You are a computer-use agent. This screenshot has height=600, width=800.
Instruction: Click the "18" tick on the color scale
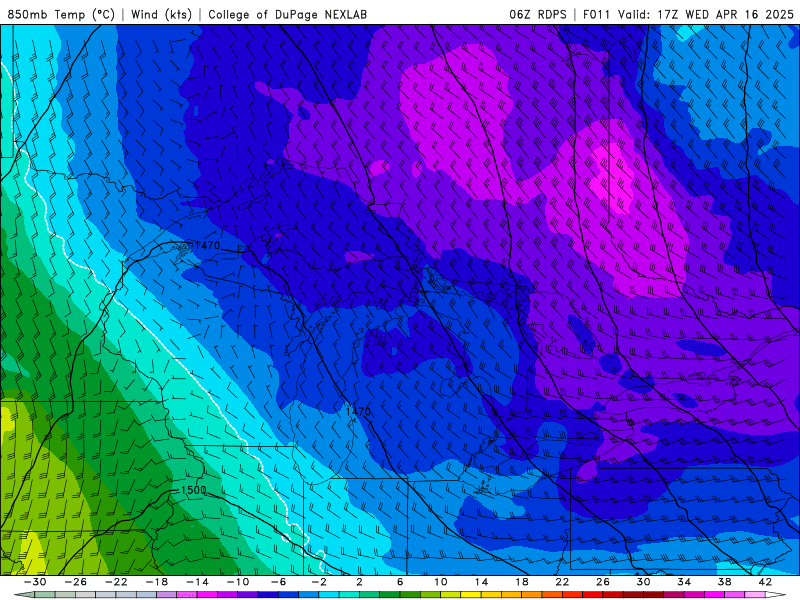pyautogui.click(x=521, y=582)
